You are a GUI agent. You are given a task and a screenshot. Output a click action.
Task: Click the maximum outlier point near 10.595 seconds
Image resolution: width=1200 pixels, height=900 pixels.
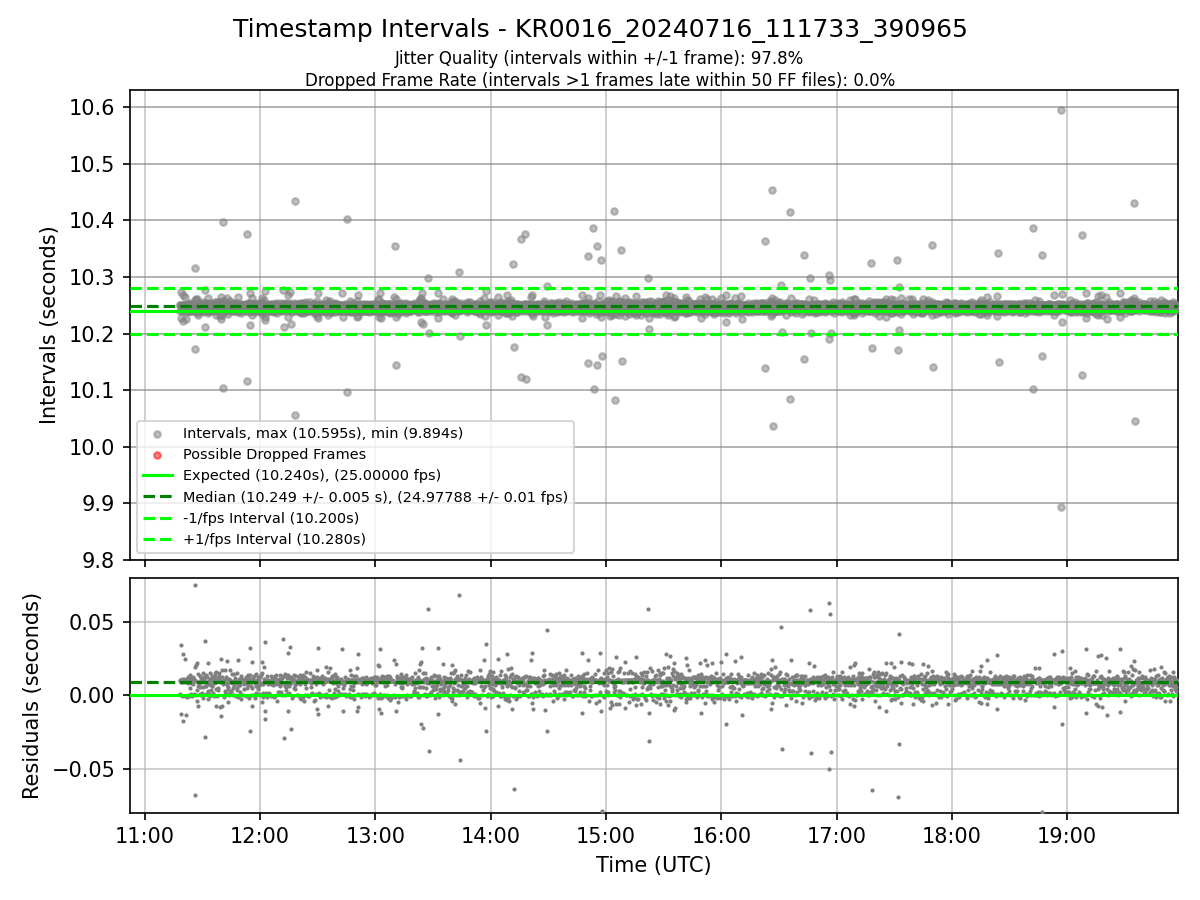click(x=1061, y=110)
